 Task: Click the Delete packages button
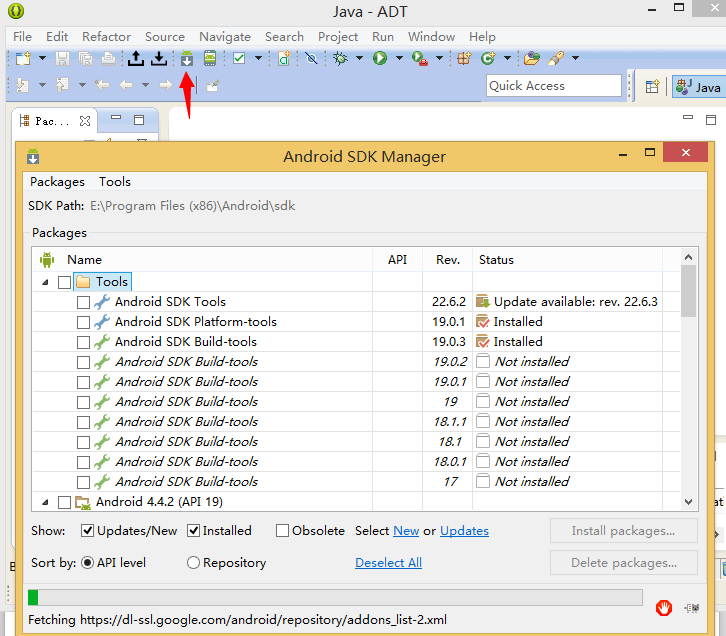pos(624,562)
